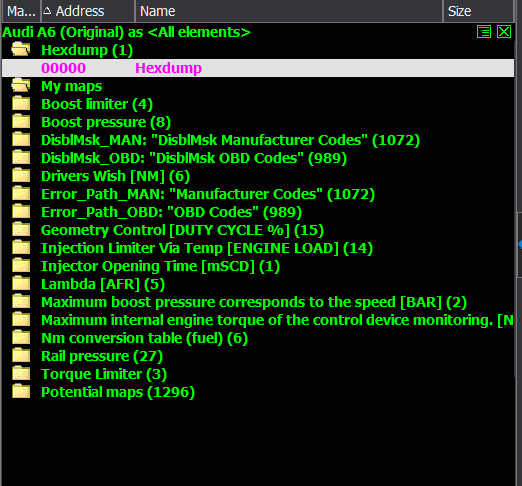
Task: Open Error_Path_MAN Manufacturer Codes (1072) label
Action: pos(208,194)
